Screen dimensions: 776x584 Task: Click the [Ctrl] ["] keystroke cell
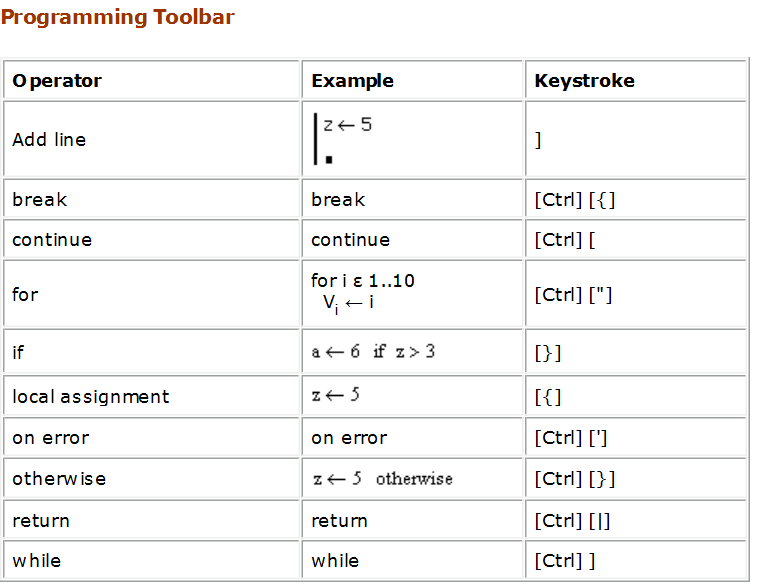click(x=636, y=294)
